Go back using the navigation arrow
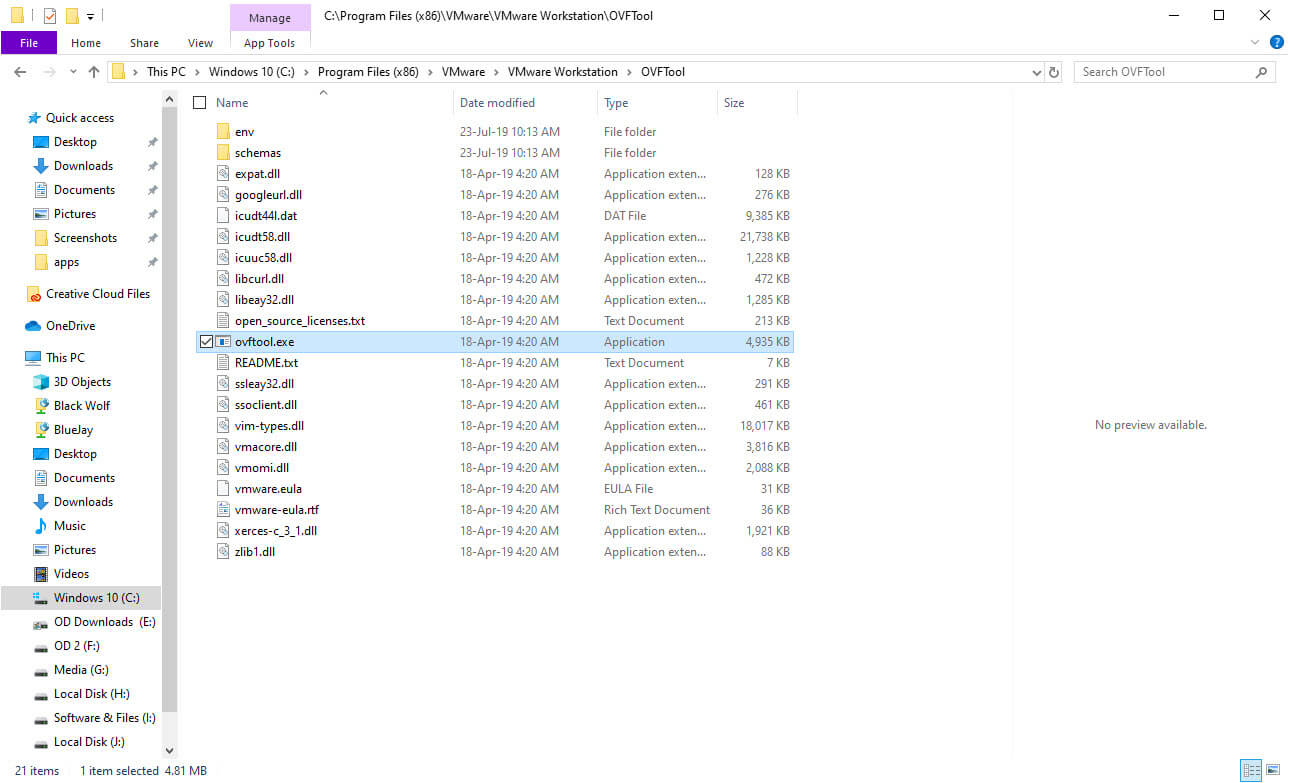The width and height of the screenshot is (1289, 783). (19, 71)
